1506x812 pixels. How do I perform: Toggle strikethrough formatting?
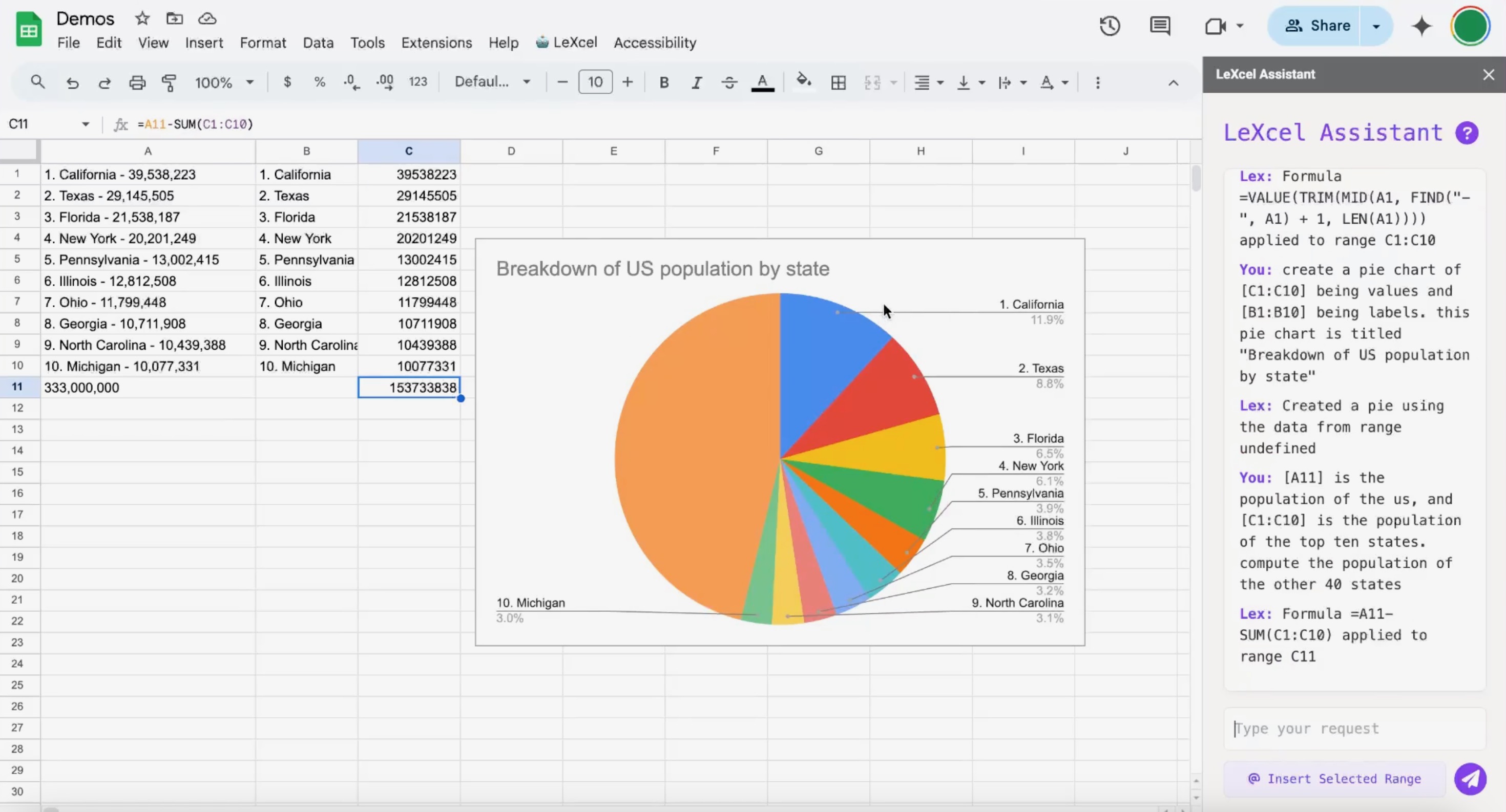point(728,82)
